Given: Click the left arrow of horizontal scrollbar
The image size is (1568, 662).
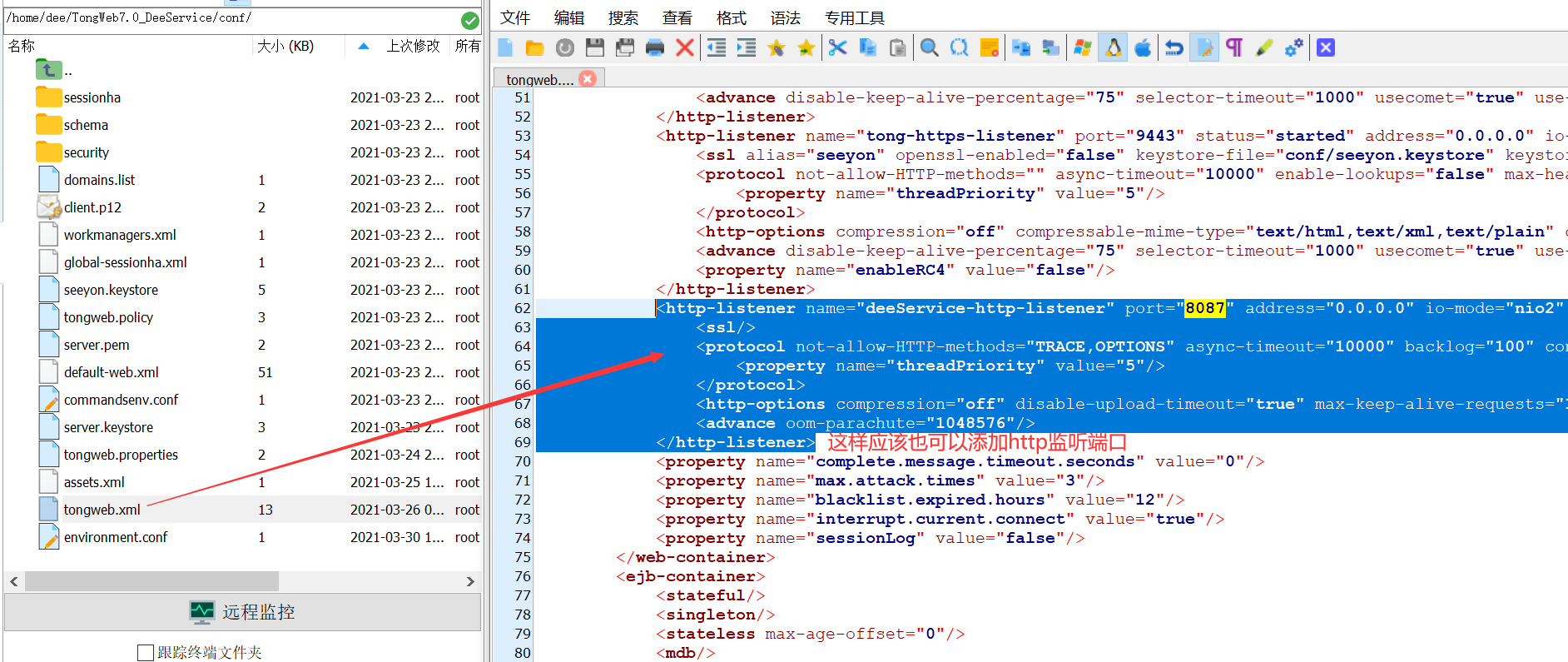Looking at the screenshot, I should click(14, 581).
